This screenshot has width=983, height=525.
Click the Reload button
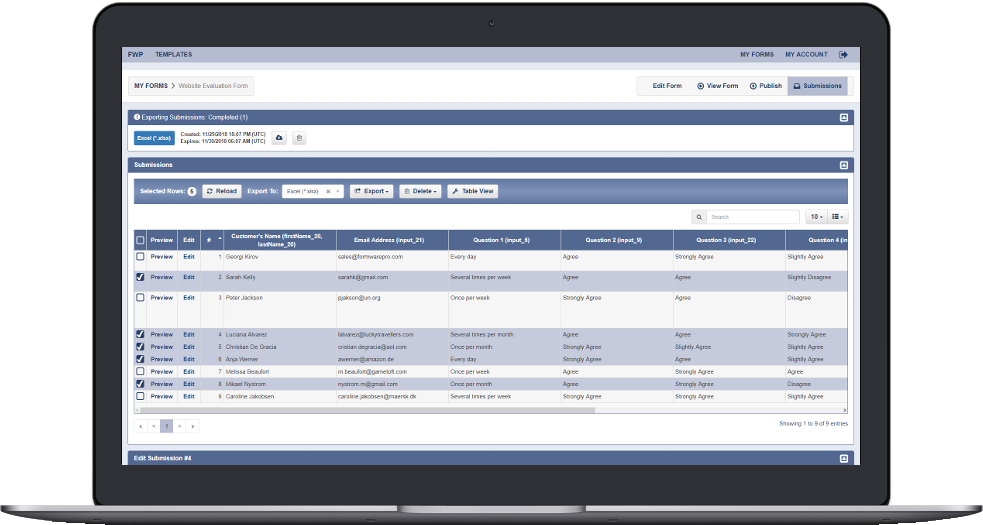tap(222, 191)
